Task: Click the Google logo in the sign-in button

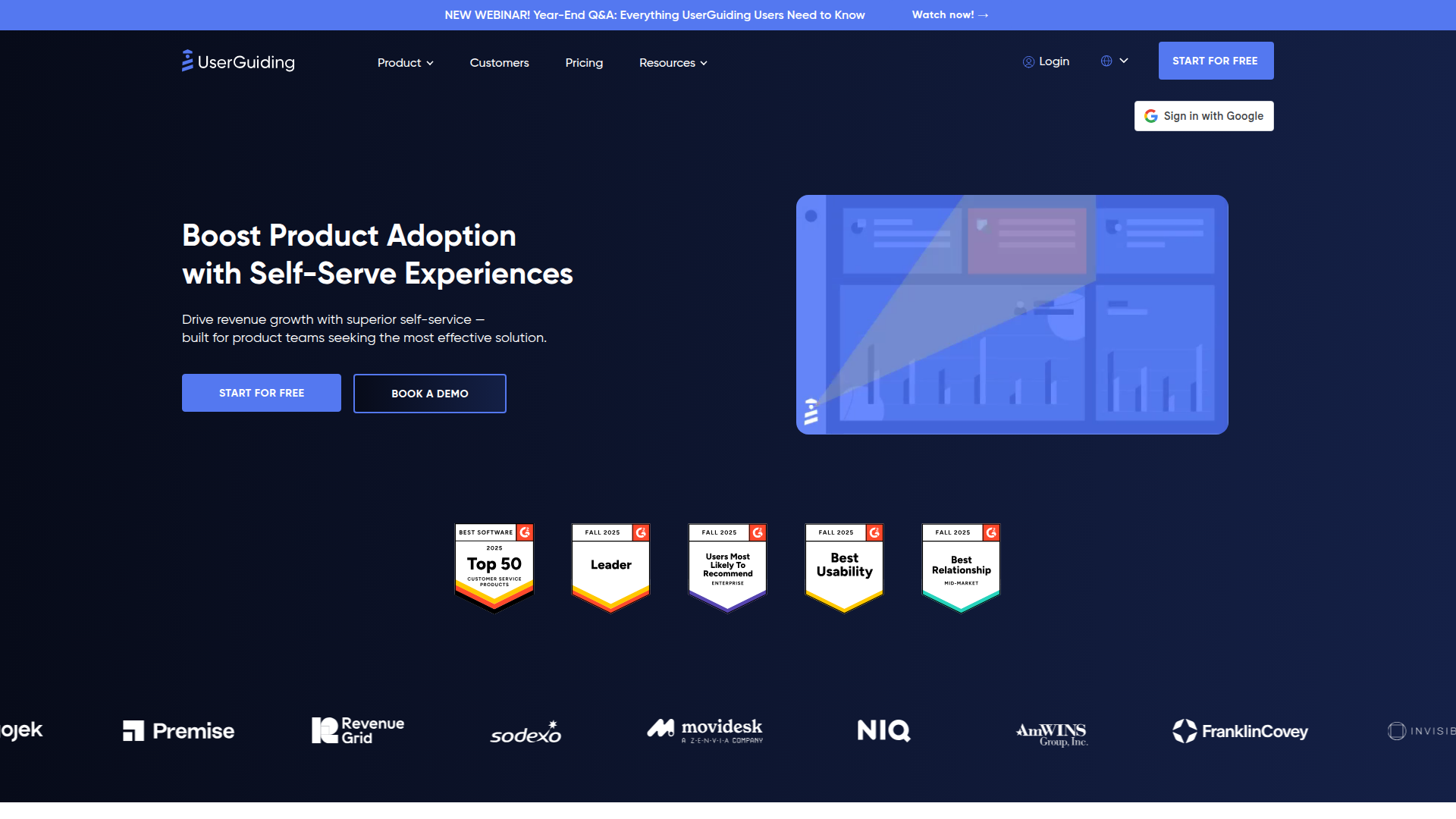Action: [x=1151, y=115]
